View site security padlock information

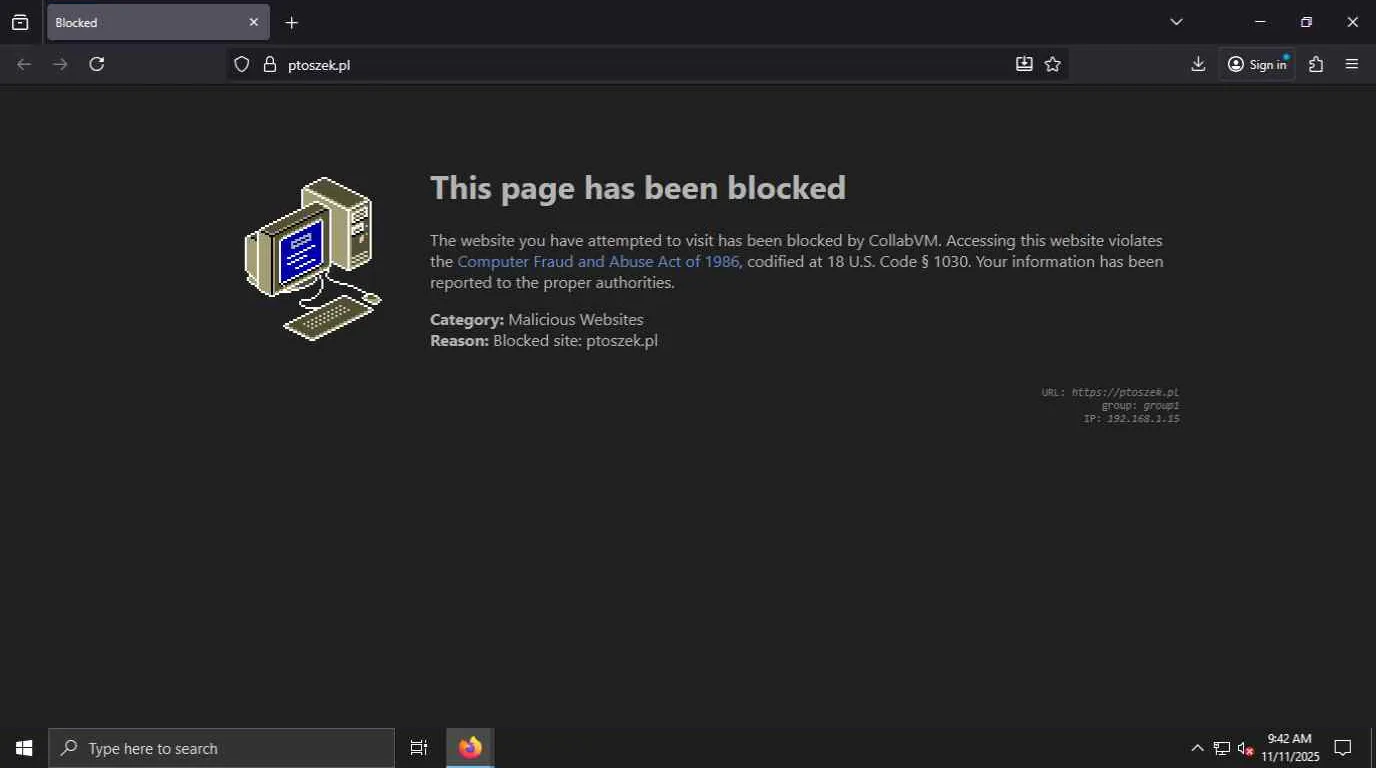[x=269, y=64]
